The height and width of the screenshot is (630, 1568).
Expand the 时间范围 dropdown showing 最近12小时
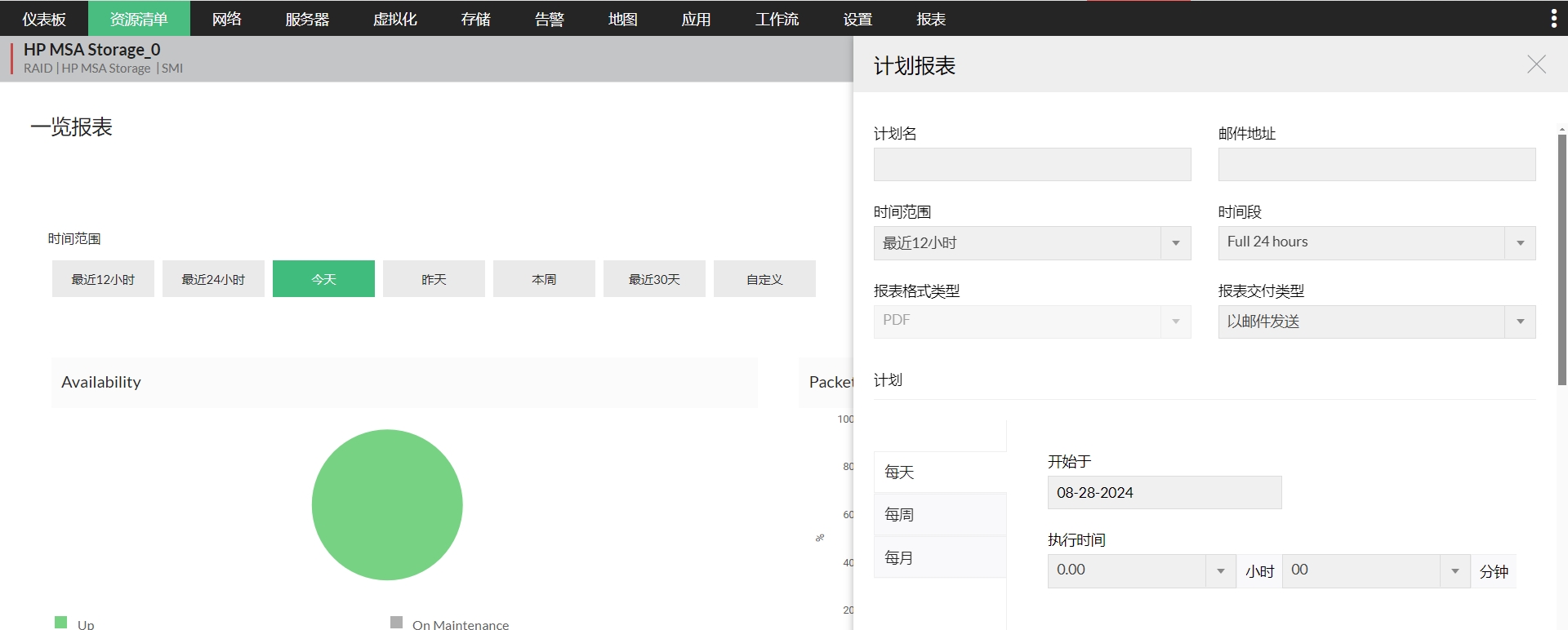click(1032, 243)
